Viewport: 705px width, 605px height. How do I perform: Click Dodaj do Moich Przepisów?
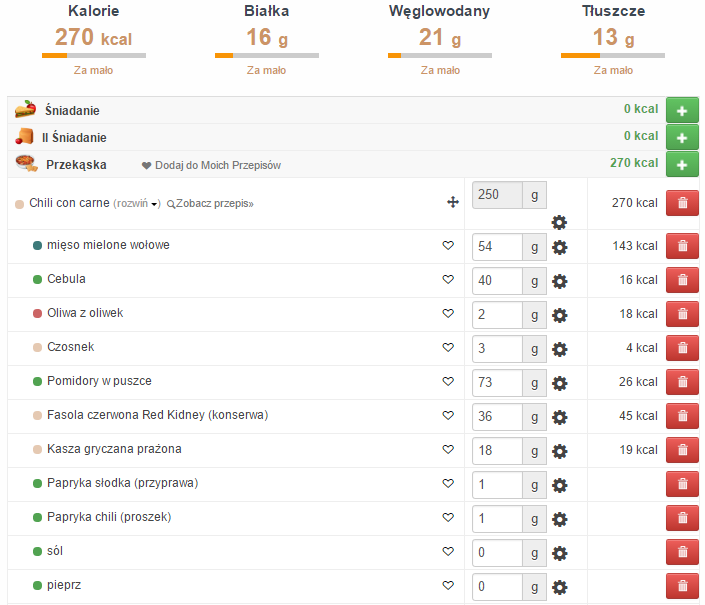[x=211, y=165]
